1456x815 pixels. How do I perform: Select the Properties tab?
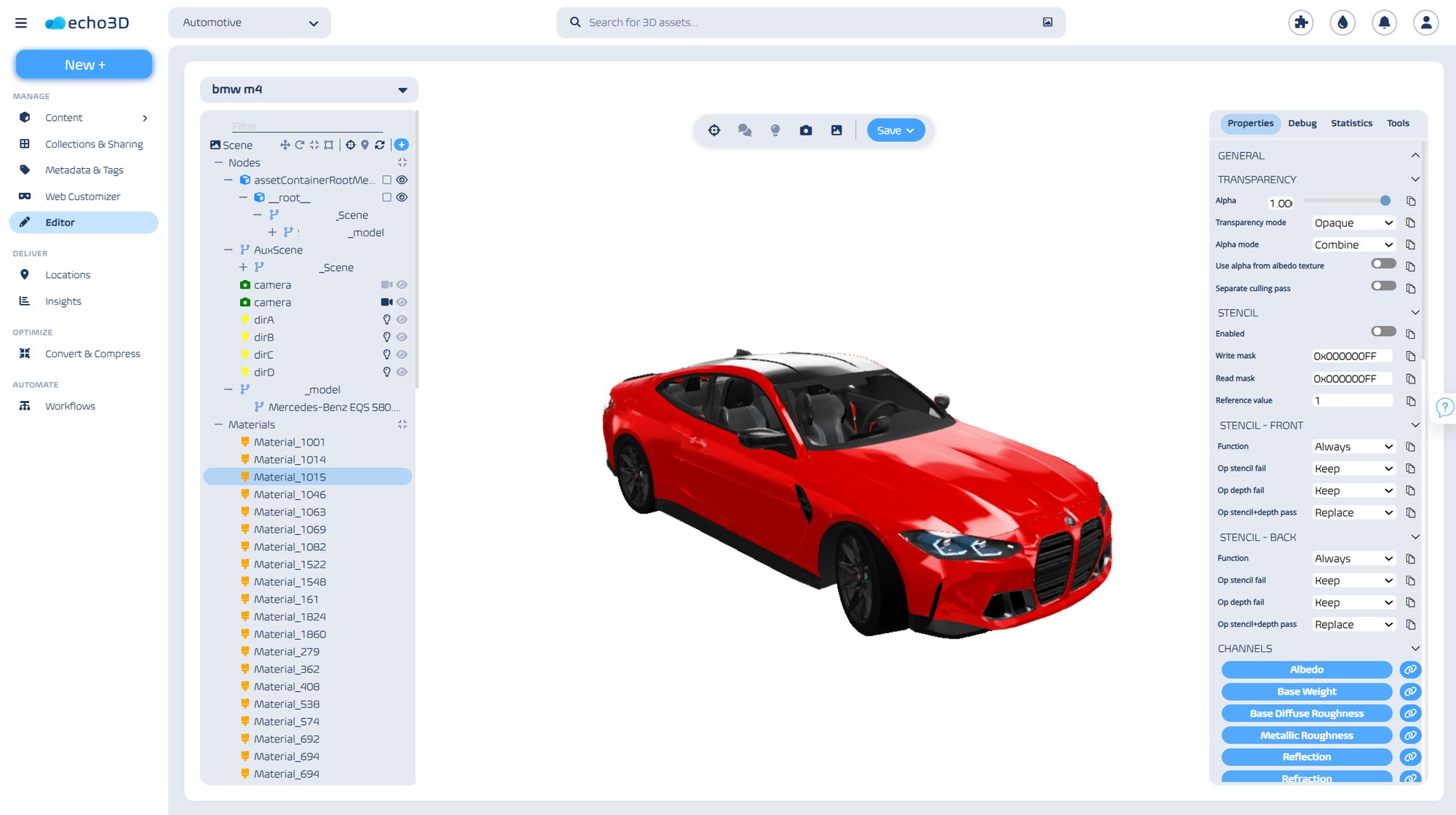click(1250, 123)
